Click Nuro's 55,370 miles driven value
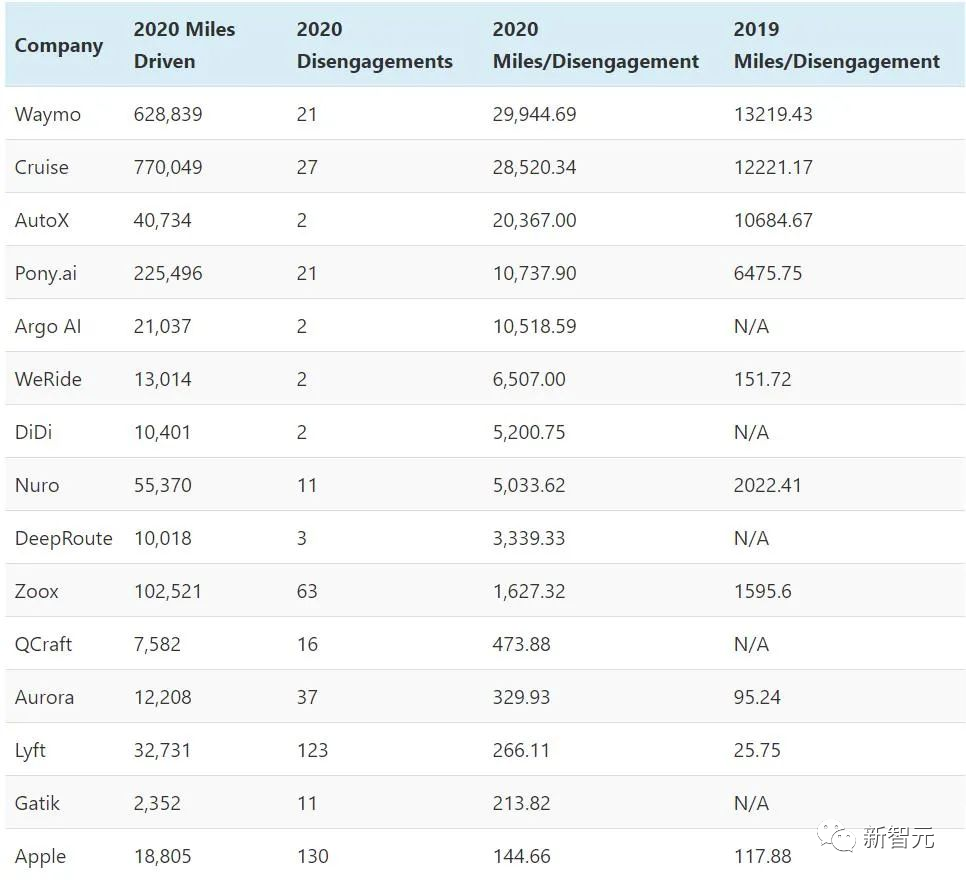The image size is (966, 880). 163,485
